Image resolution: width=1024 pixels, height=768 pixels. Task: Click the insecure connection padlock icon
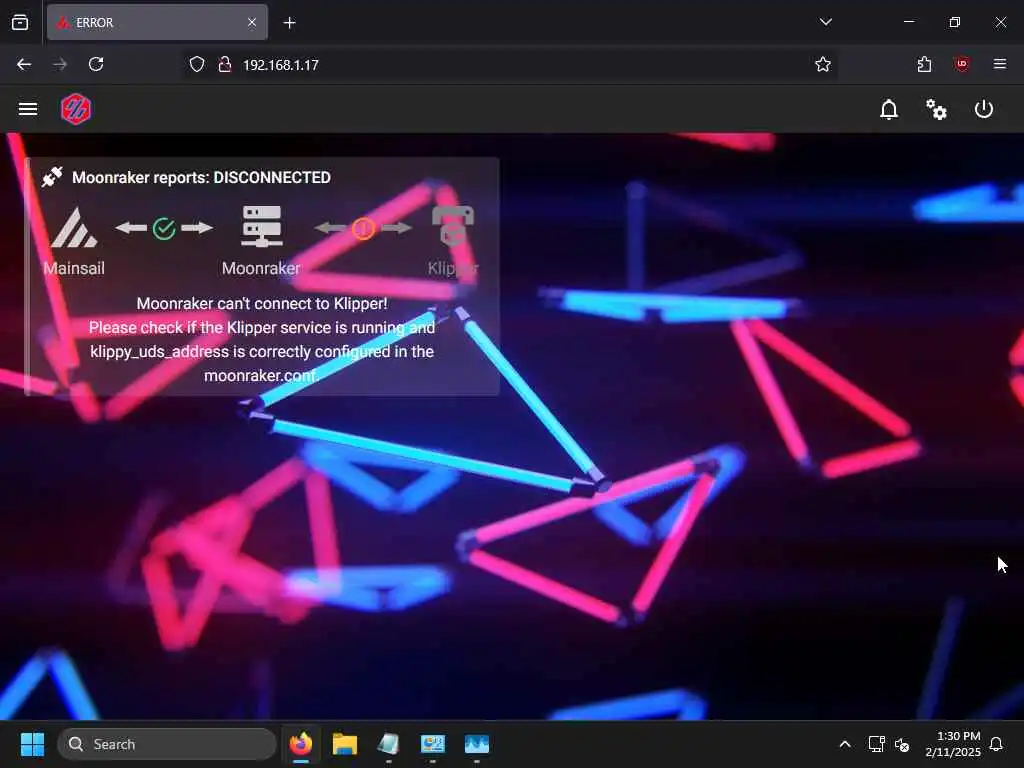point(225,65)
